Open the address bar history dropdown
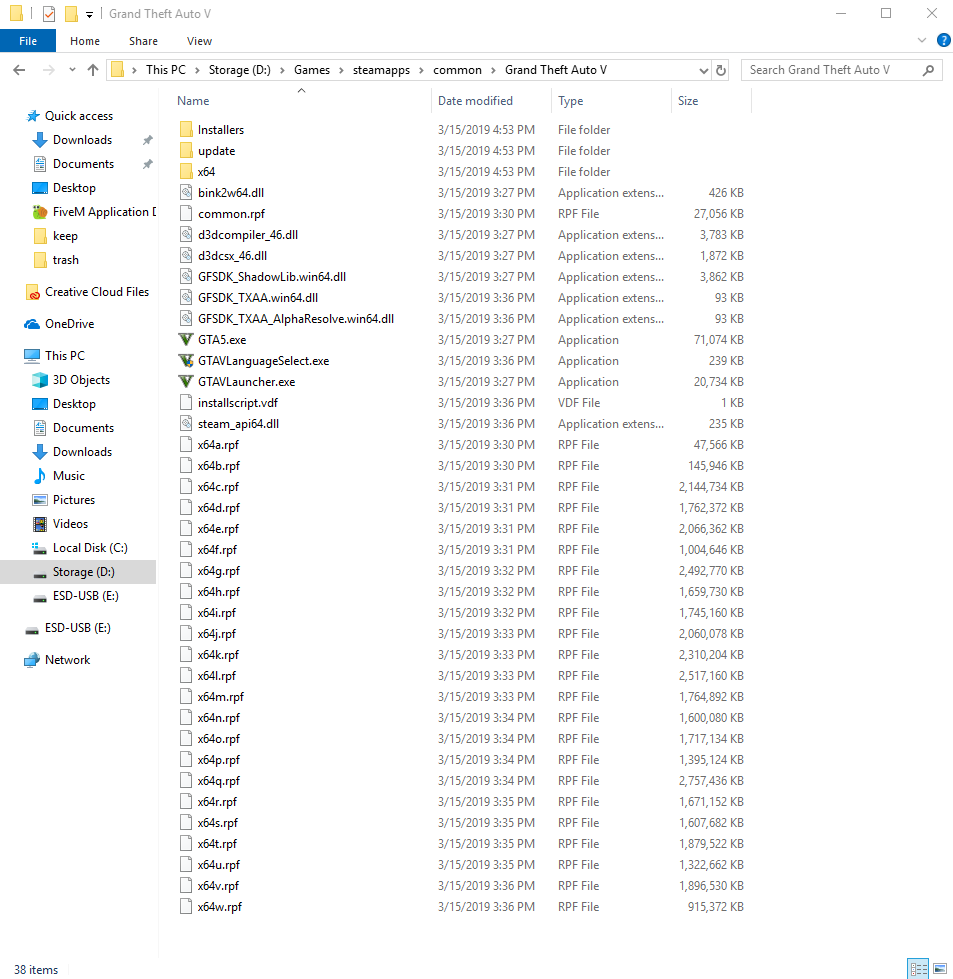Viewport: 953px width, 979px height. pyautogui.click(x=704, y=70)
